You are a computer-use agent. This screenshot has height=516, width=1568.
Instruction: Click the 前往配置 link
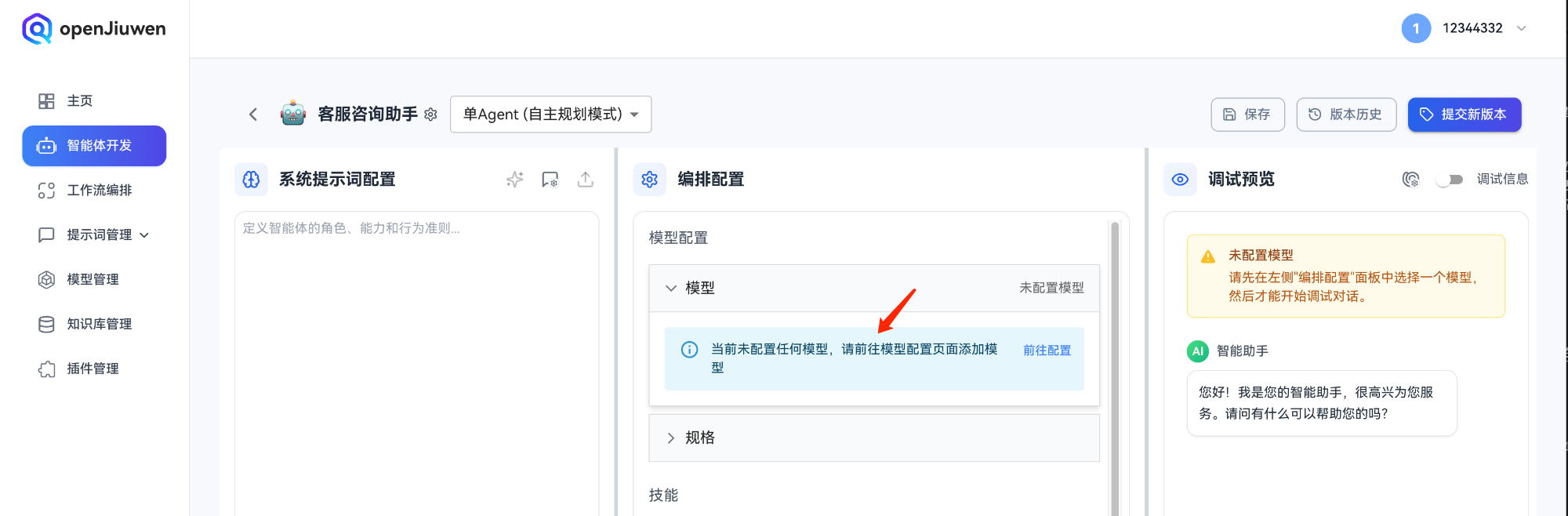click(x=1047, y=351)
